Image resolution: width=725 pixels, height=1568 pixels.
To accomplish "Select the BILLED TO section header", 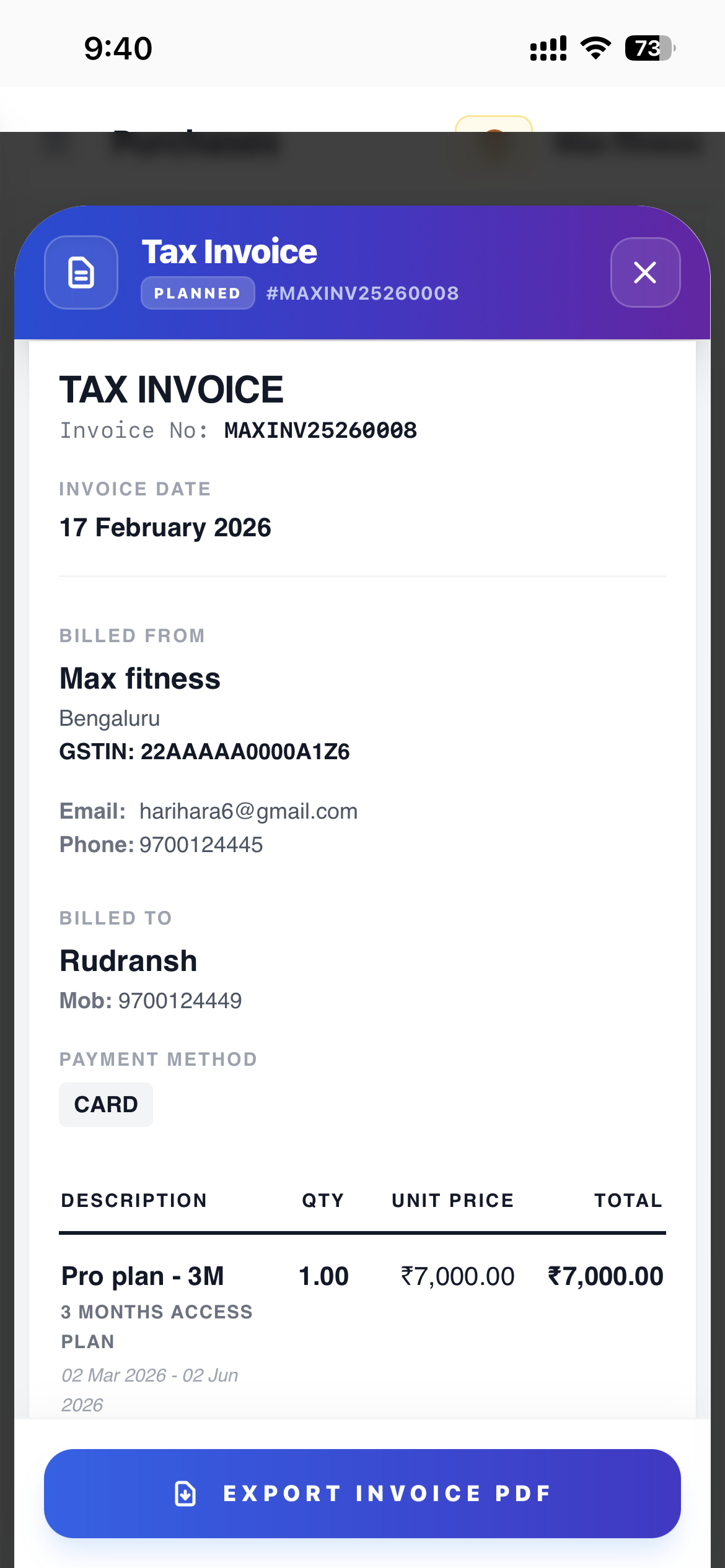I will click(116, 918).
